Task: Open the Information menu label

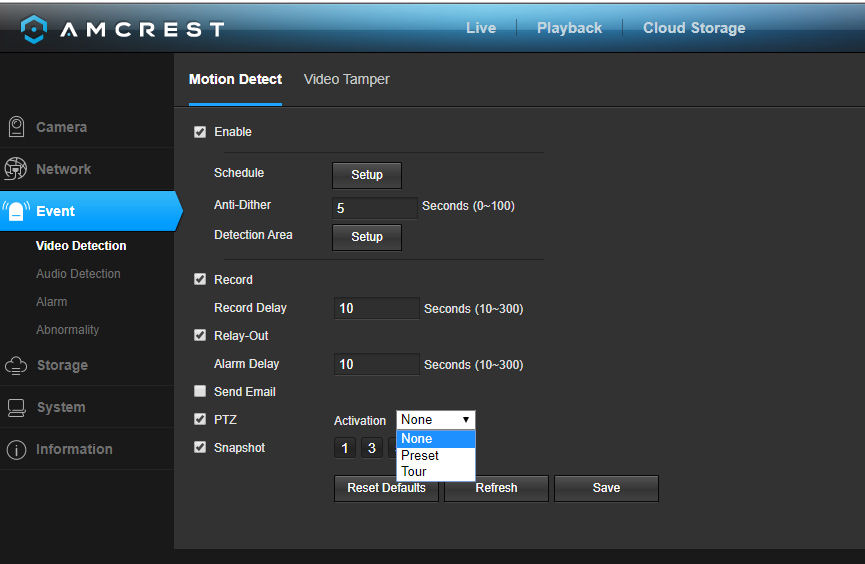Action: 74,449
